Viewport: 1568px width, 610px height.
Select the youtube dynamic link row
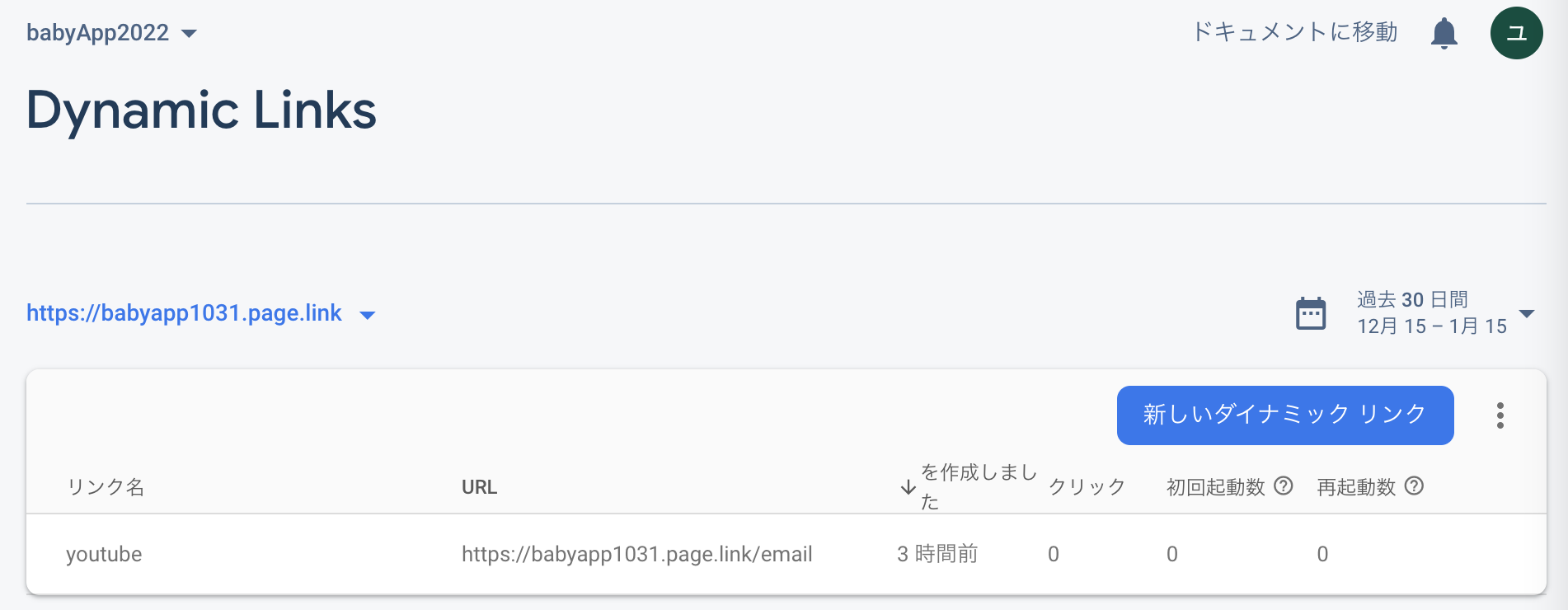tap(104, 554)
